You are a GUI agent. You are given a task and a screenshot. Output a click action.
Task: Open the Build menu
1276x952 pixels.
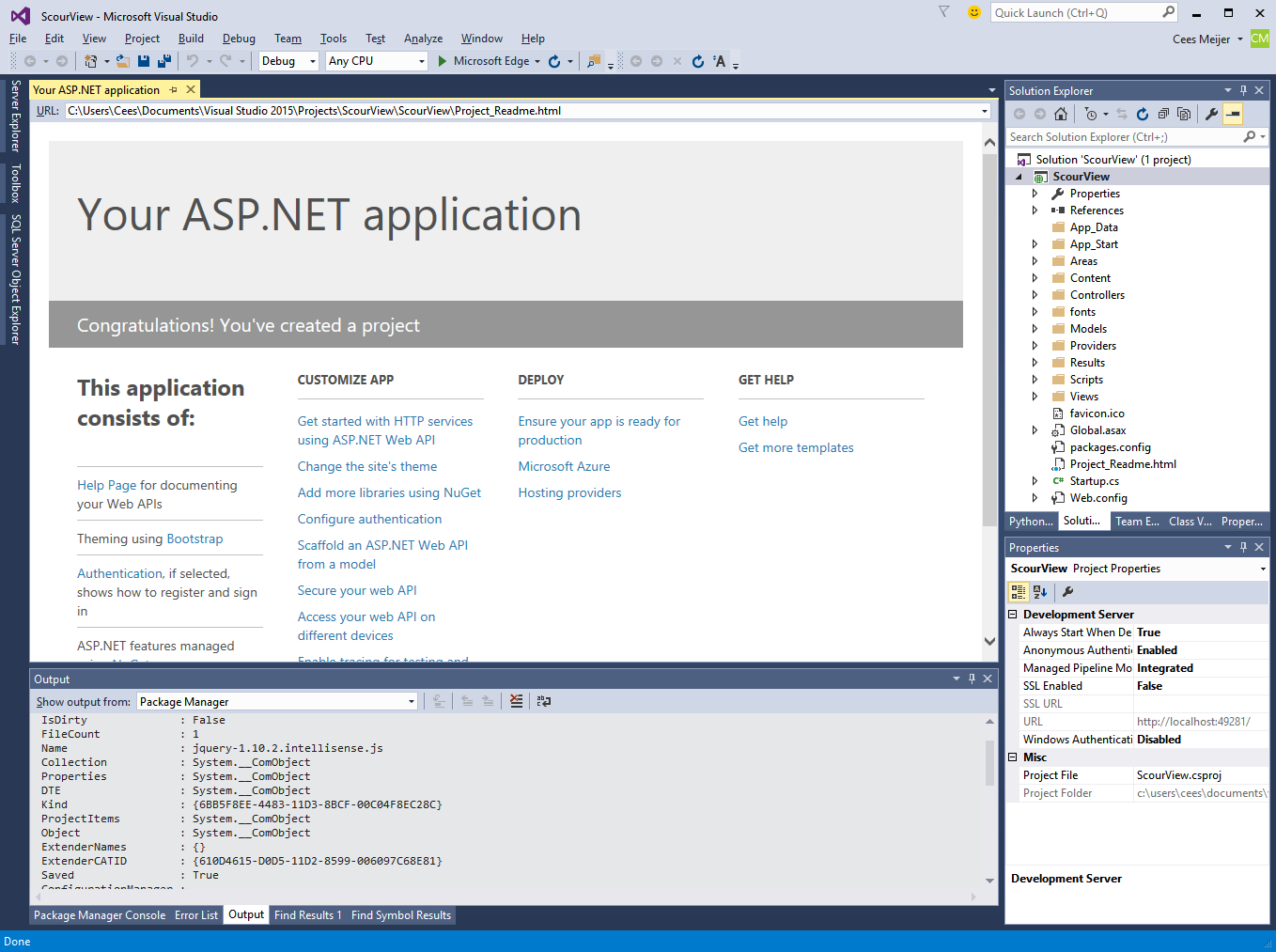point(191,39)
